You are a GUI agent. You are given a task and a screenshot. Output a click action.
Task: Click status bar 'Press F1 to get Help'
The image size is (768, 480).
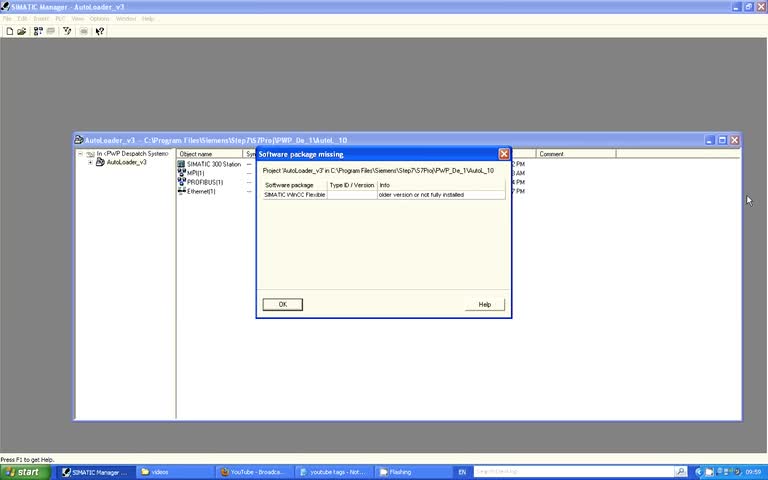click(27, 459)
